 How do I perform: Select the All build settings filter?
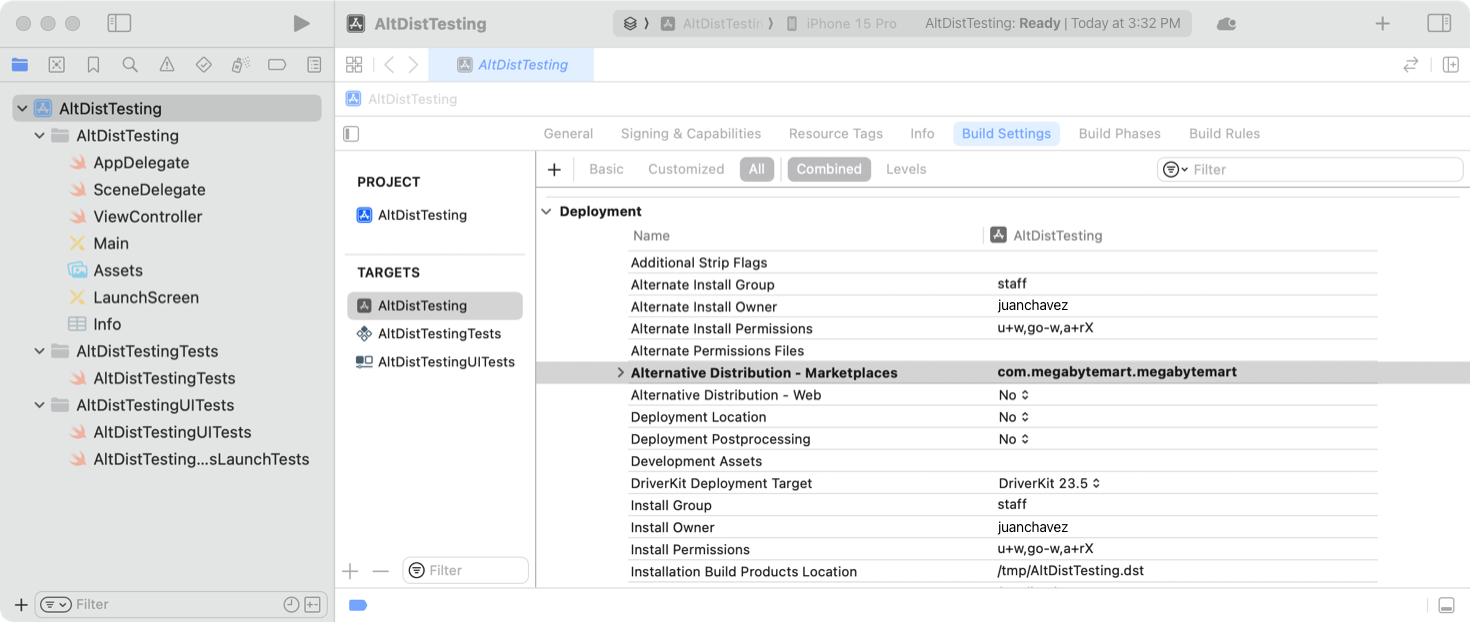(x=757, y=169)
